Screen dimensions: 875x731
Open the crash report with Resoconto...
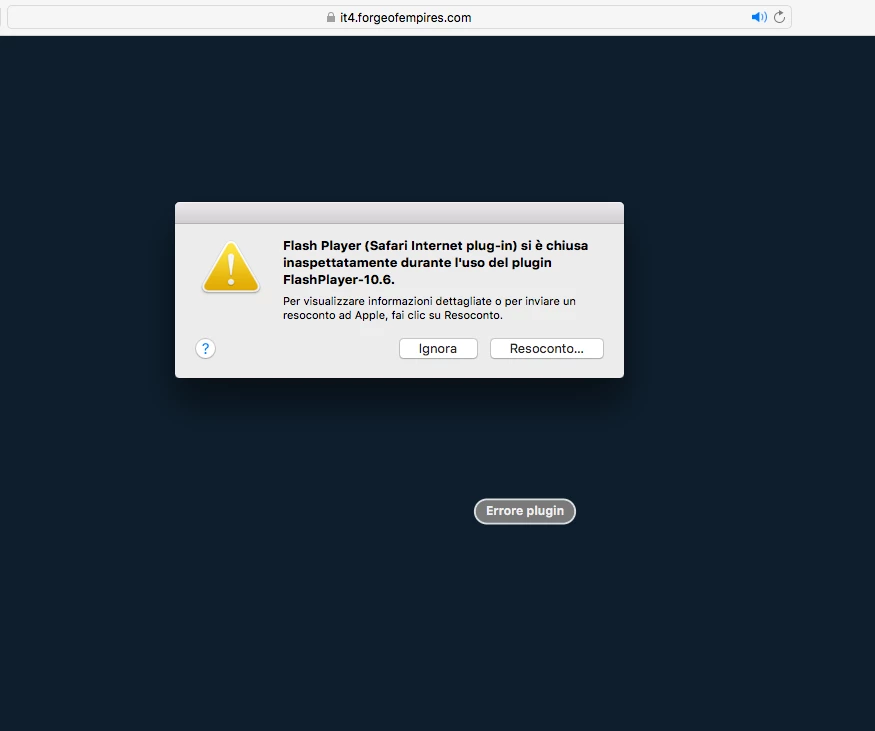(x=546, y=349)
